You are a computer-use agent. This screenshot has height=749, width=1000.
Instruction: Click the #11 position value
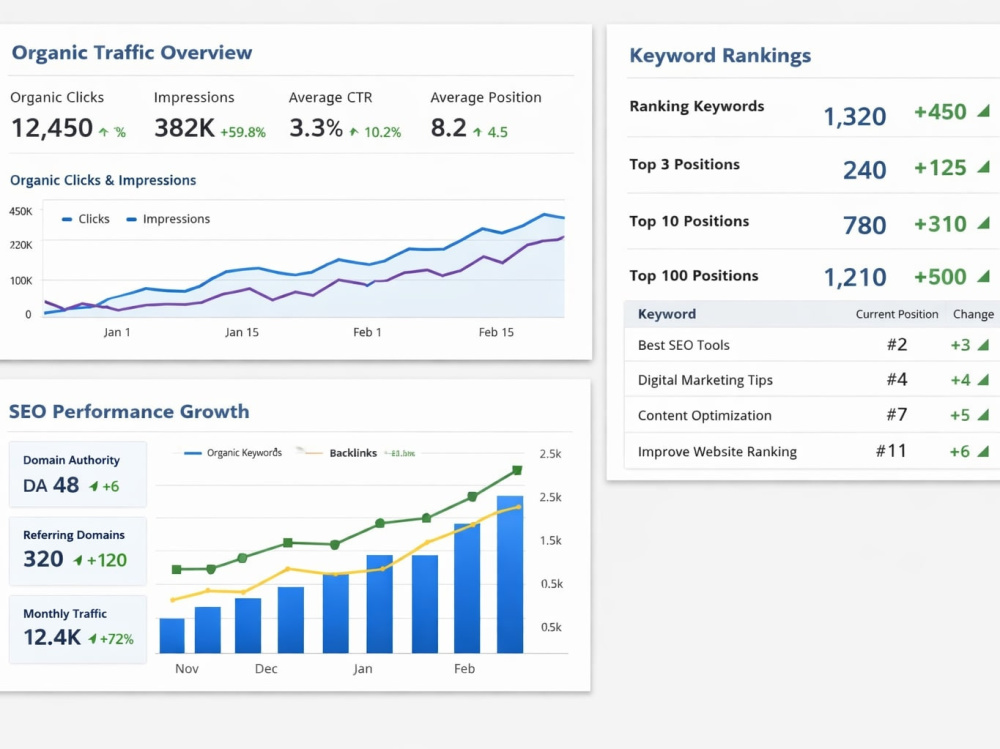[891, 451]
